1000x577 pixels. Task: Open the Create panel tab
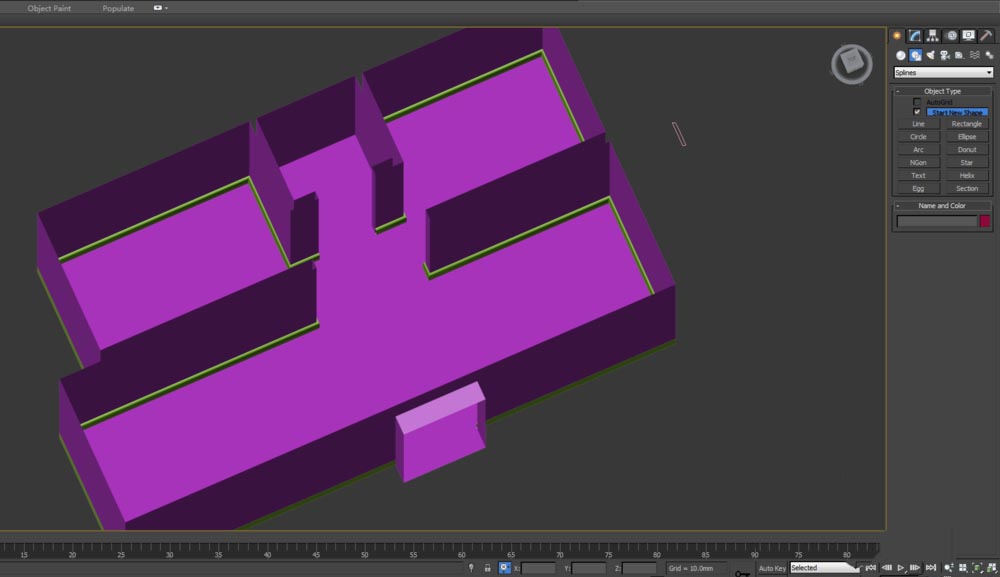click(x=897, y=36)
